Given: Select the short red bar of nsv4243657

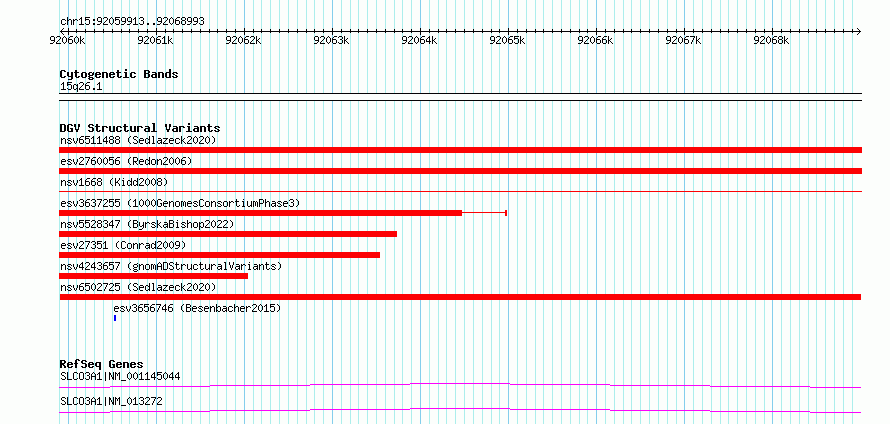Looking at the screenshot, I should [x=154, y=276].
